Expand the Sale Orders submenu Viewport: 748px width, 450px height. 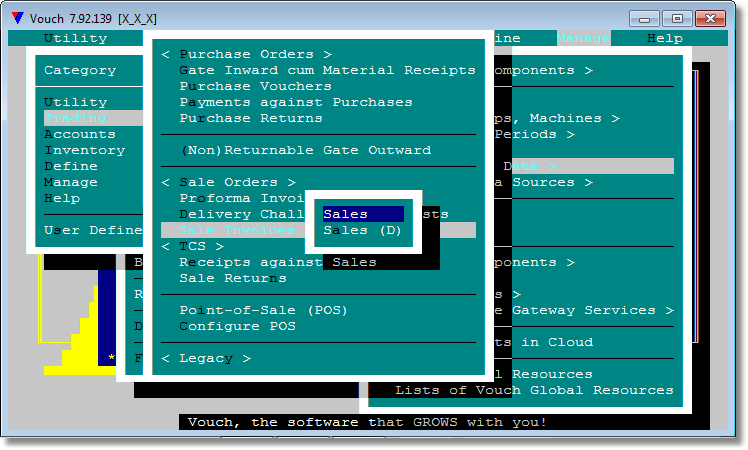(229, 182)
